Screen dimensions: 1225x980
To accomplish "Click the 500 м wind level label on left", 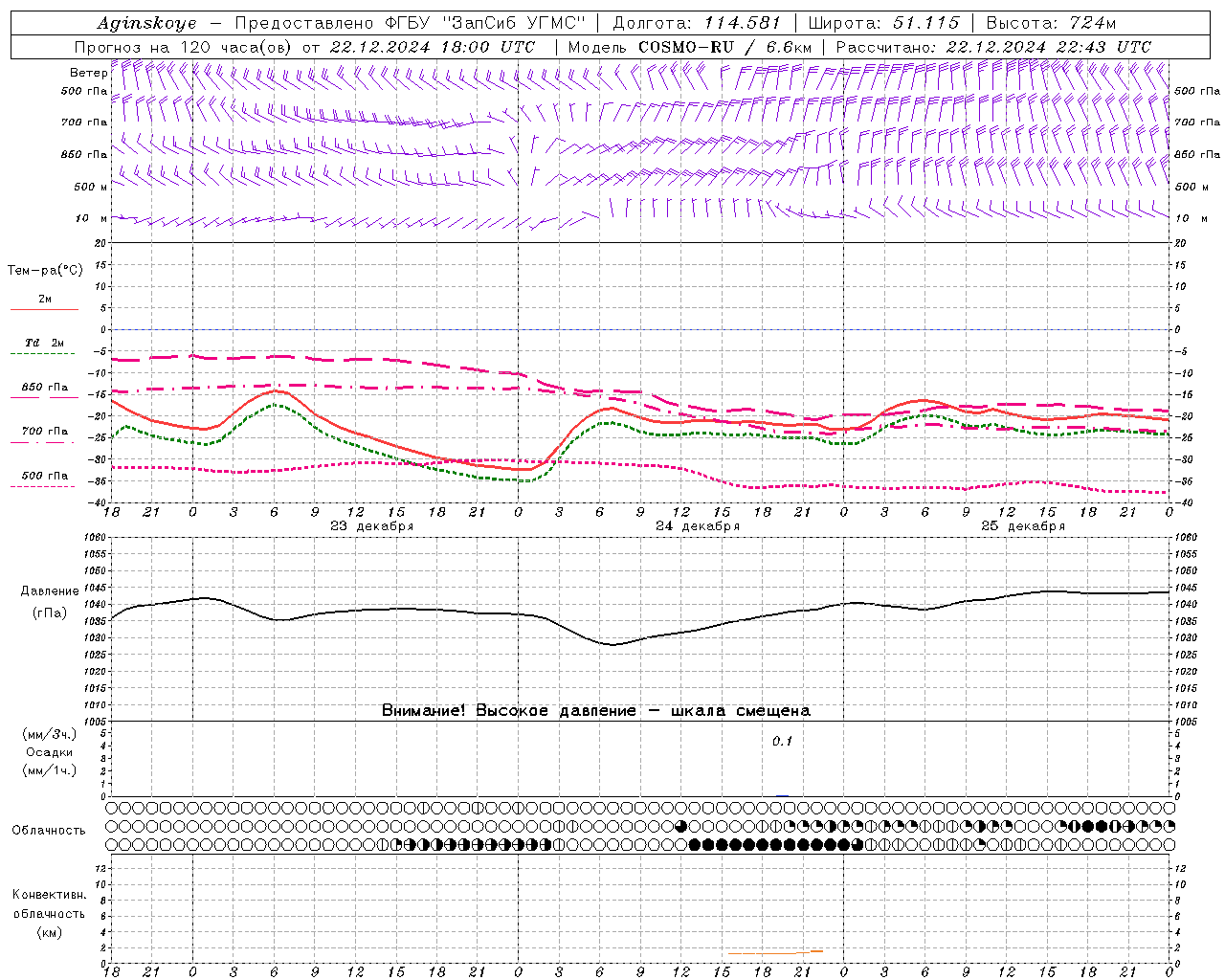I will click(90, 187).
